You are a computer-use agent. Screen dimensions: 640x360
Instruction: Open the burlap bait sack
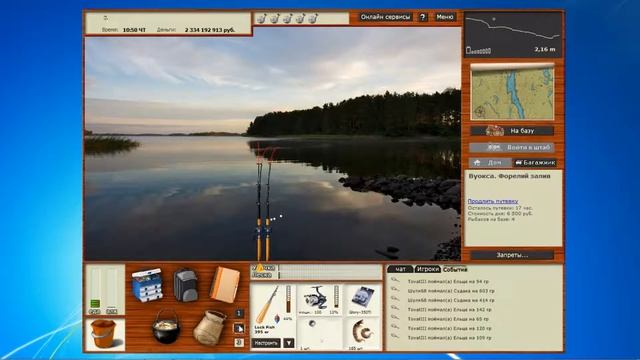click(x=209, y=328)
